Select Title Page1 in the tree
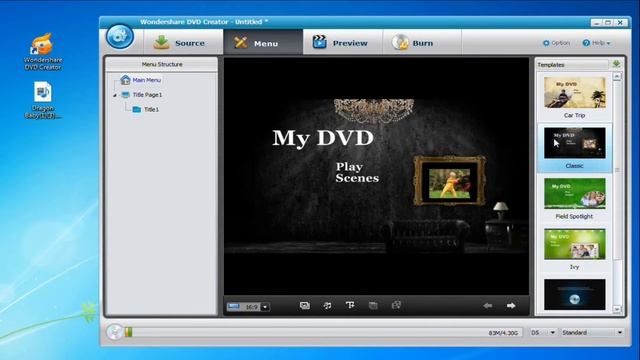640x360 pixels. tap(147, 95)
